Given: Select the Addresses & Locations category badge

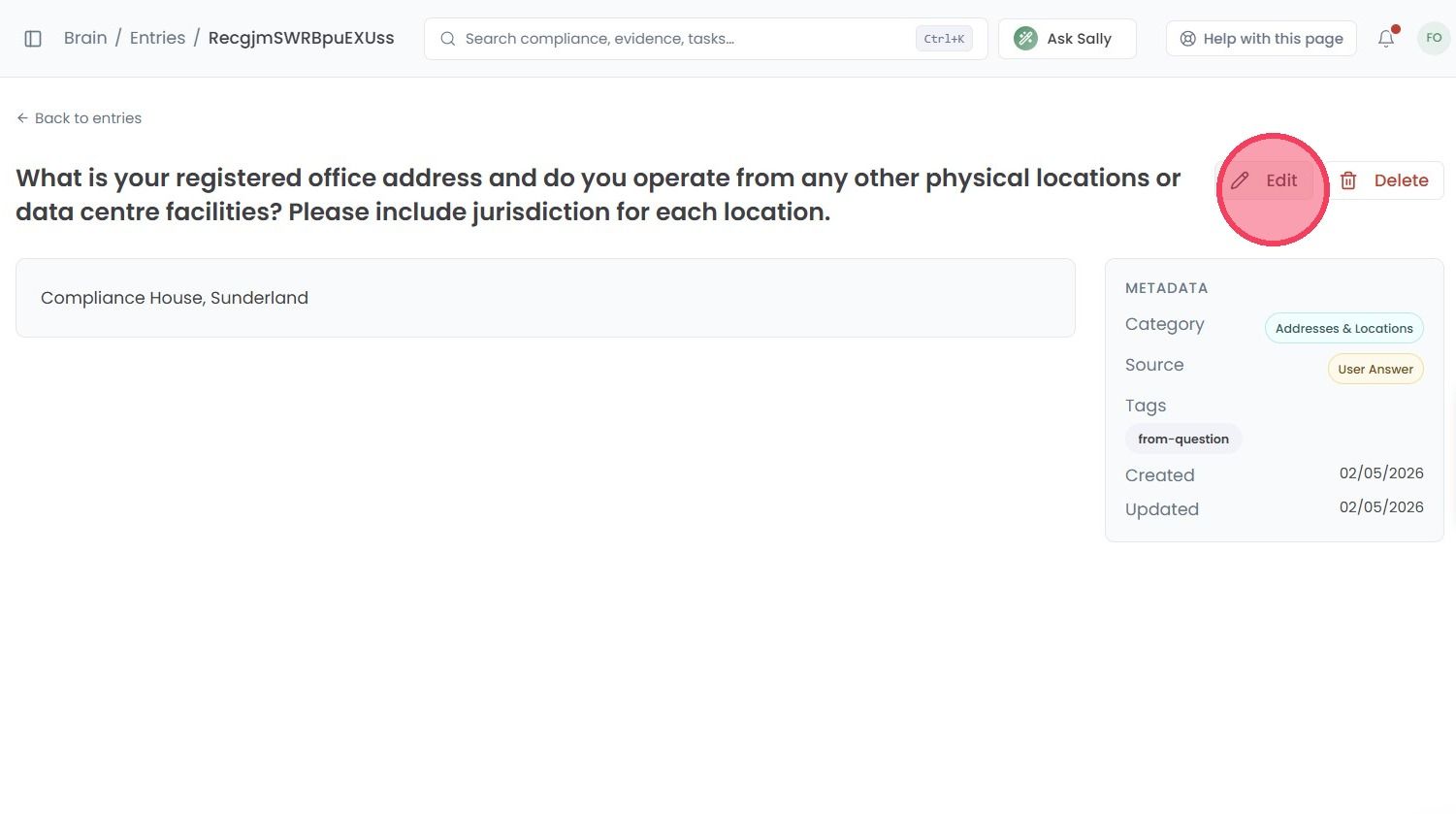Looking at the screenshot, I should [1343, 329].
